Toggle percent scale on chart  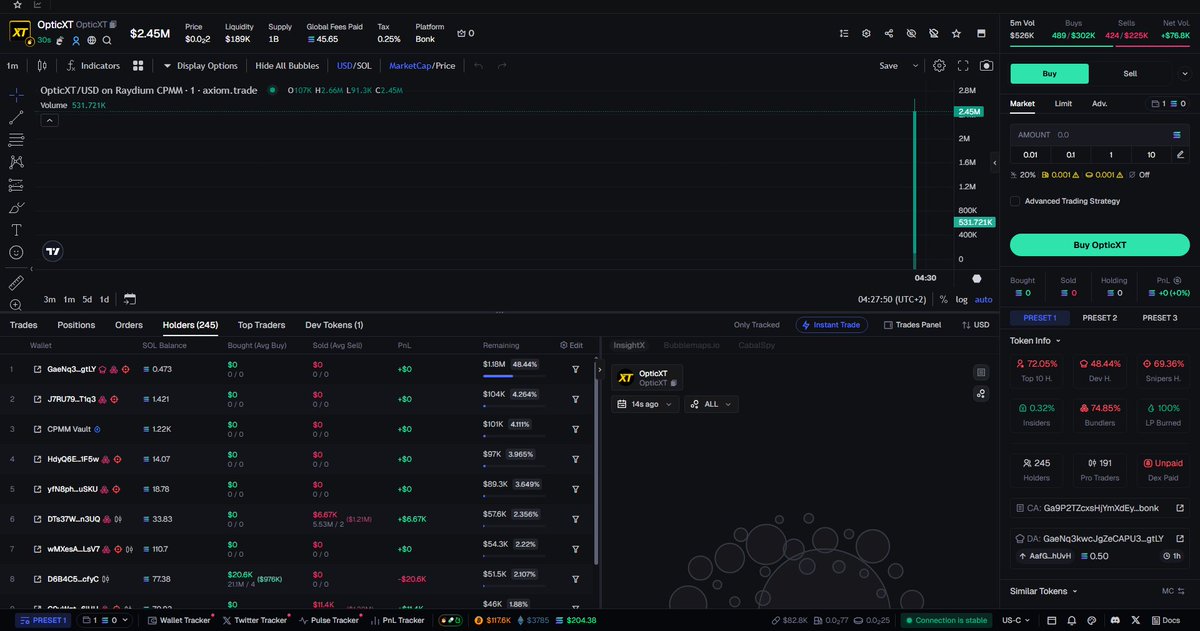pyautogui.click(x=943, y=299)
